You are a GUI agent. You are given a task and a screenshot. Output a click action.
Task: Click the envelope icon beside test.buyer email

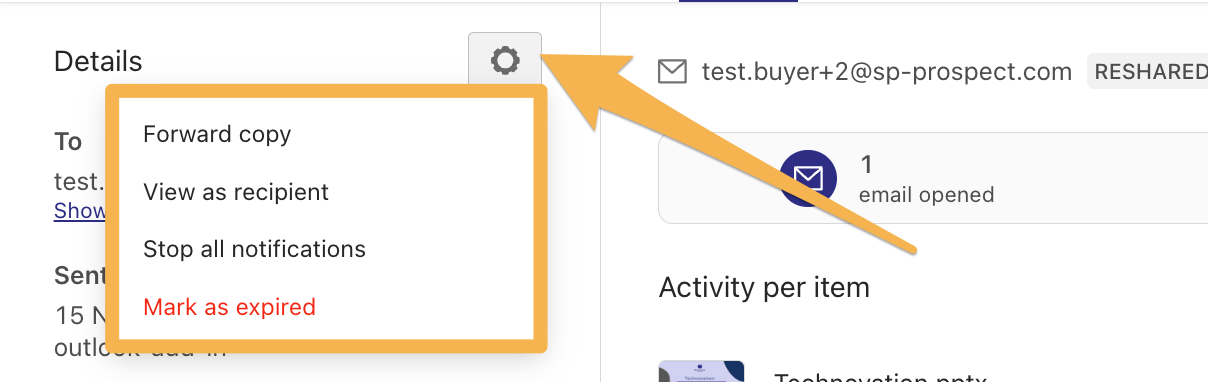tap(673, 72)
